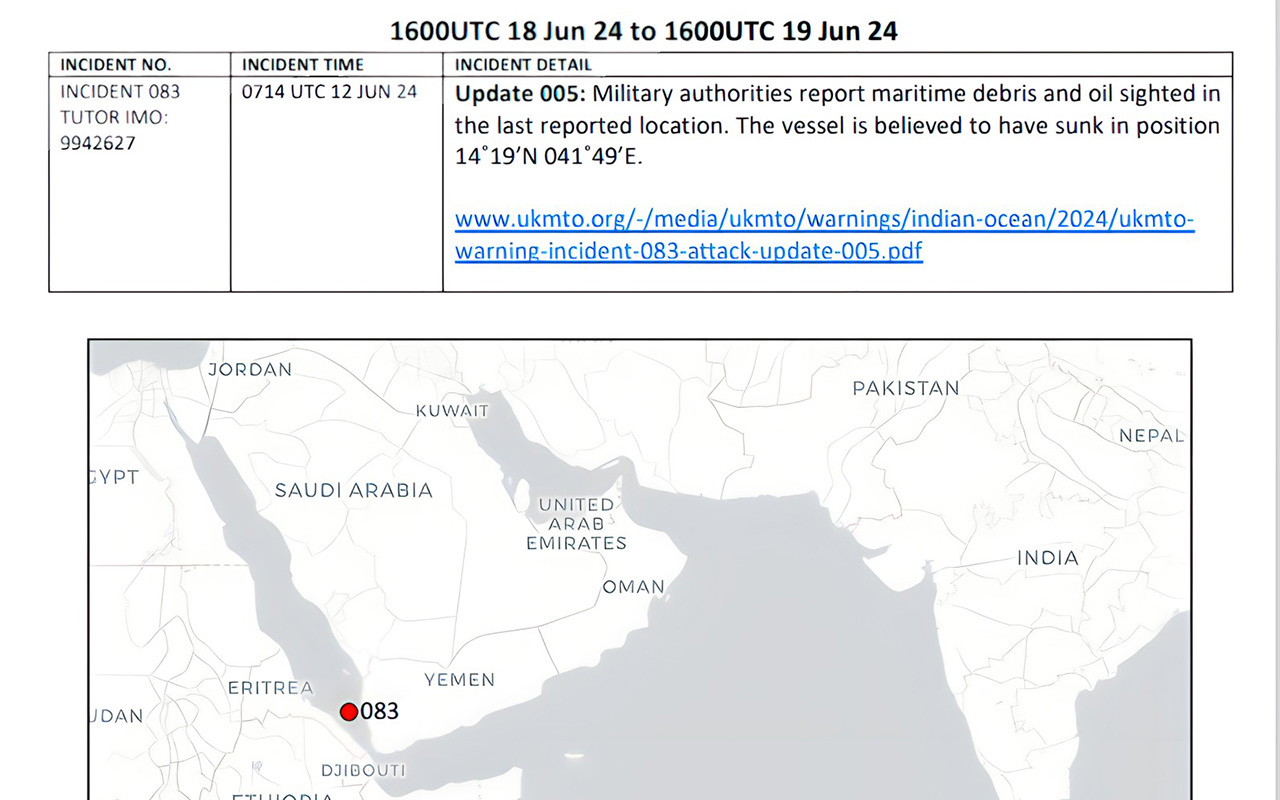Click the red incident marker on map
The height and width of the screenshot is (800, 1280).
[349, 712]
